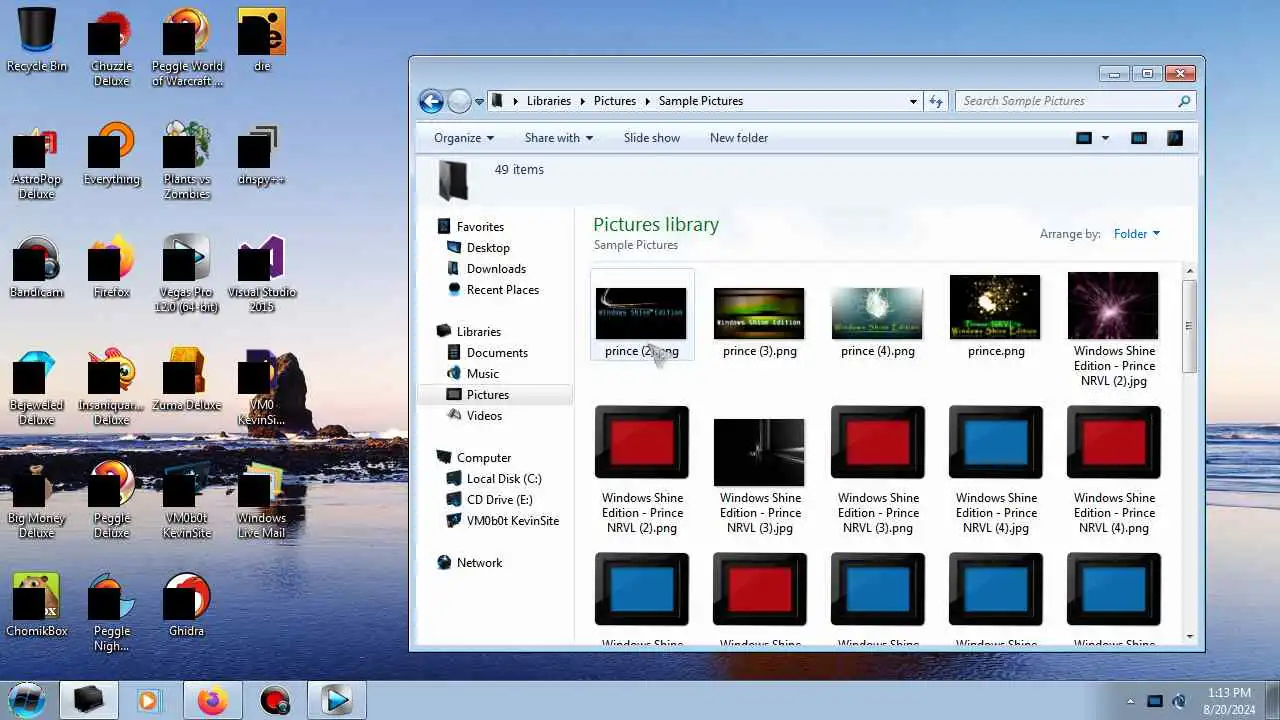Click the Start orb on the taskbar
The height and width of the screenshot is (720, 1280).
pyautogui.click(x=27, y=699)
